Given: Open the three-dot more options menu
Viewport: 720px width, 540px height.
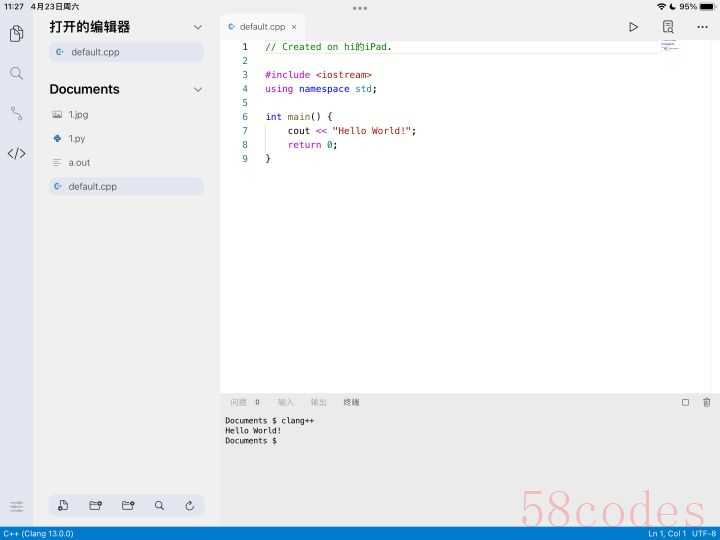Looking at the screenshot, I should (702, 27).
